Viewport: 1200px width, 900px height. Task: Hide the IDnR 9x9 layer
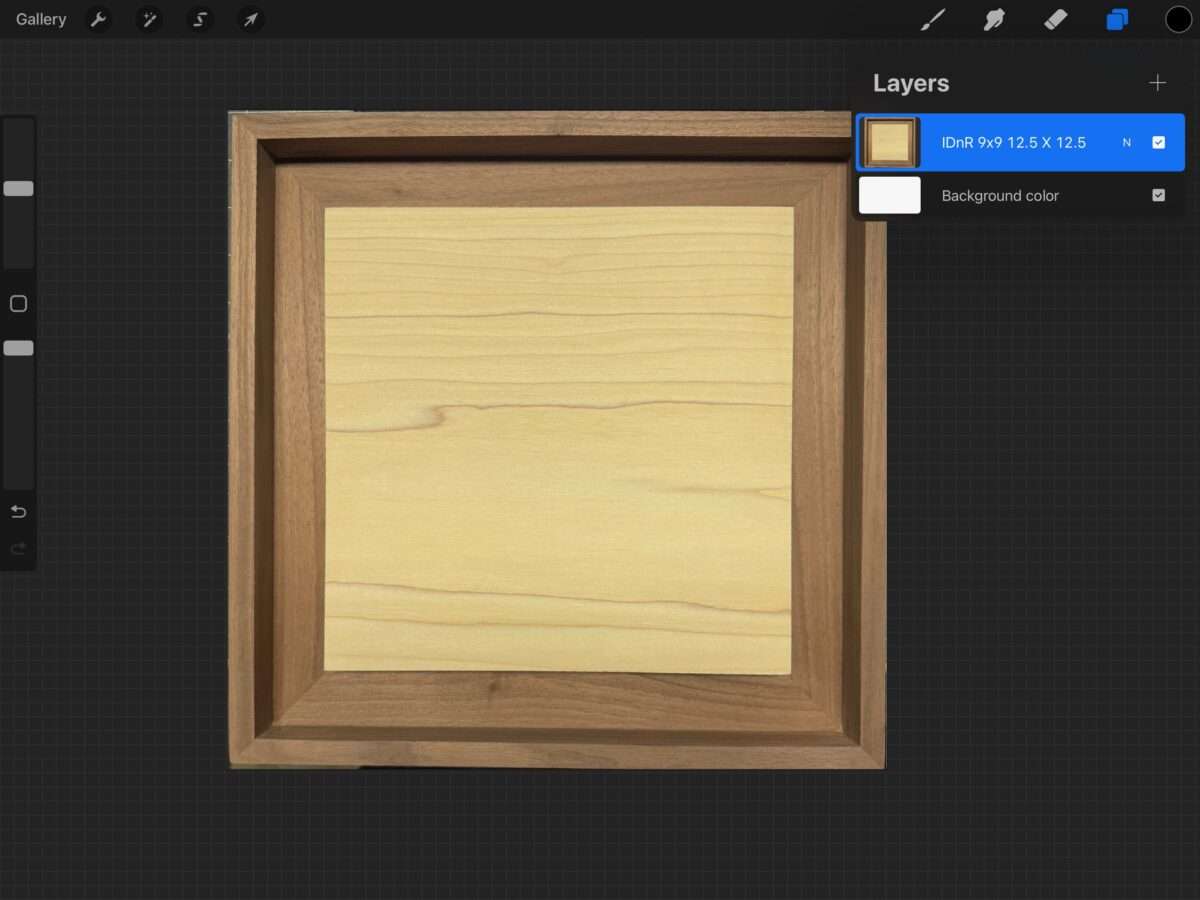point(1158,142)
